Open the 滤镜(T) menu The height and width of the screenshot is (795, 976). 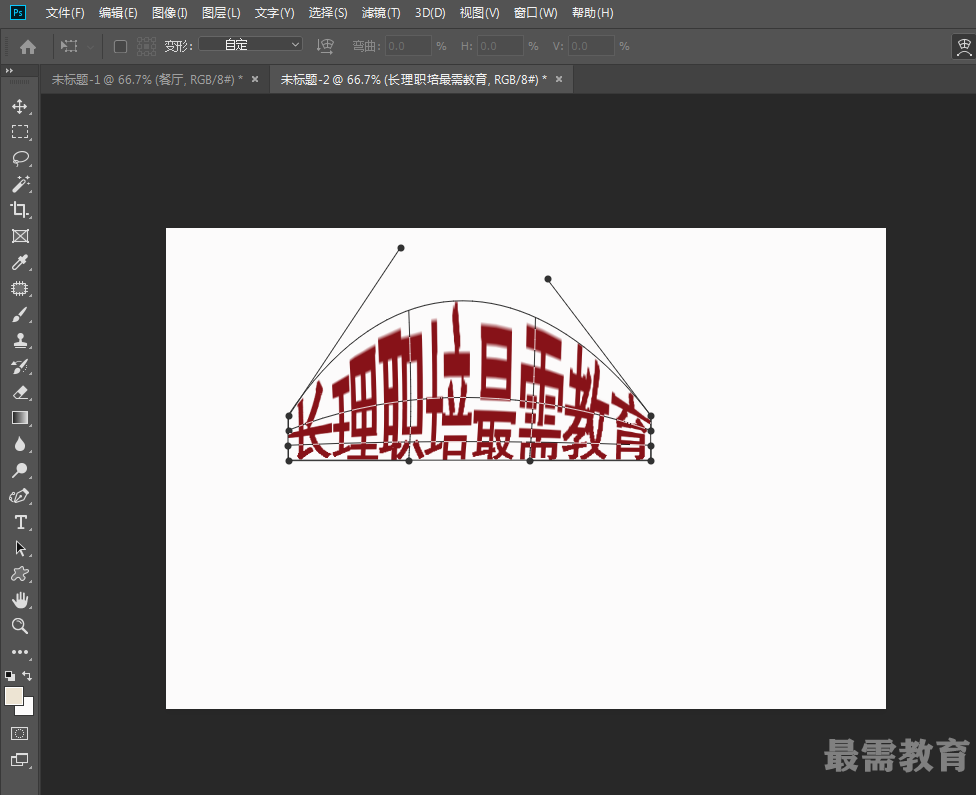pos(381,12)
